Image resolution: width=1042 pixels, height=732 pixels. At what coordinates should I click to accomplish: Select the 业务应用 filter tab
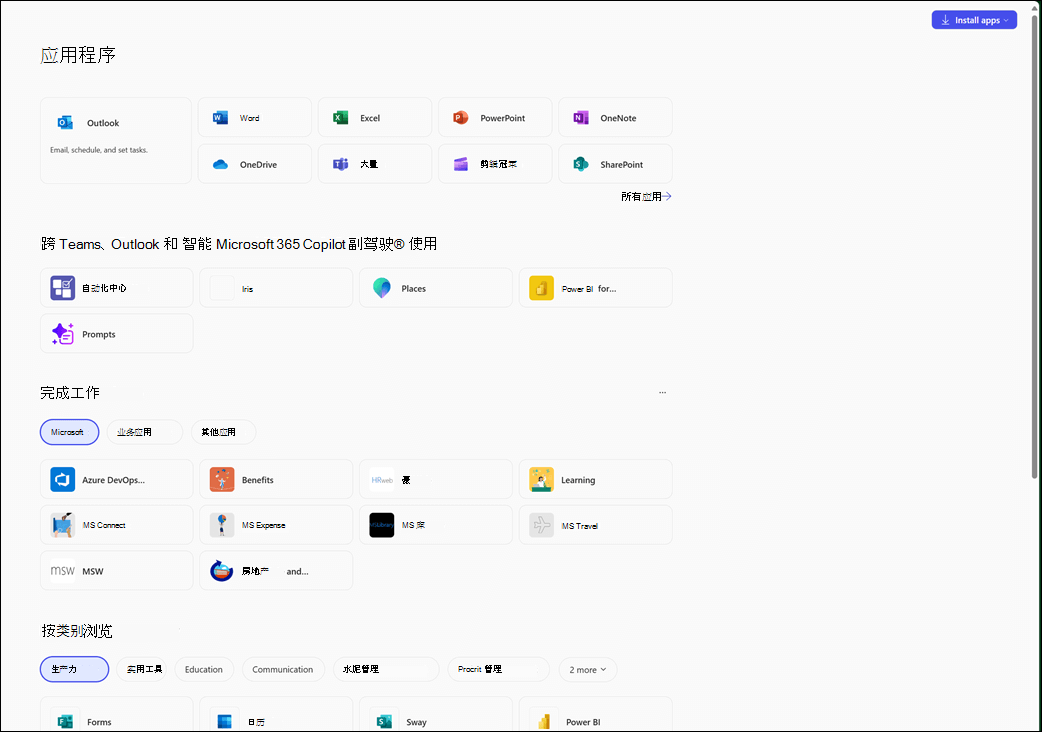144,432
